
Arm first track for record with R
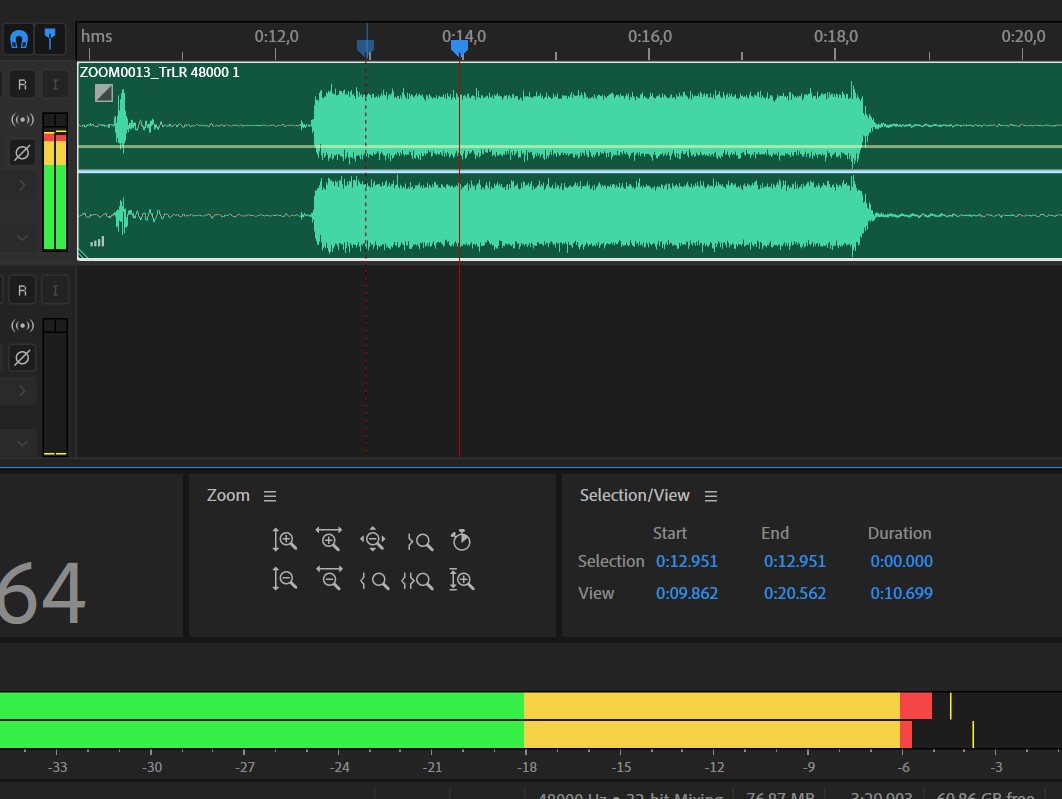click(22, 84)
